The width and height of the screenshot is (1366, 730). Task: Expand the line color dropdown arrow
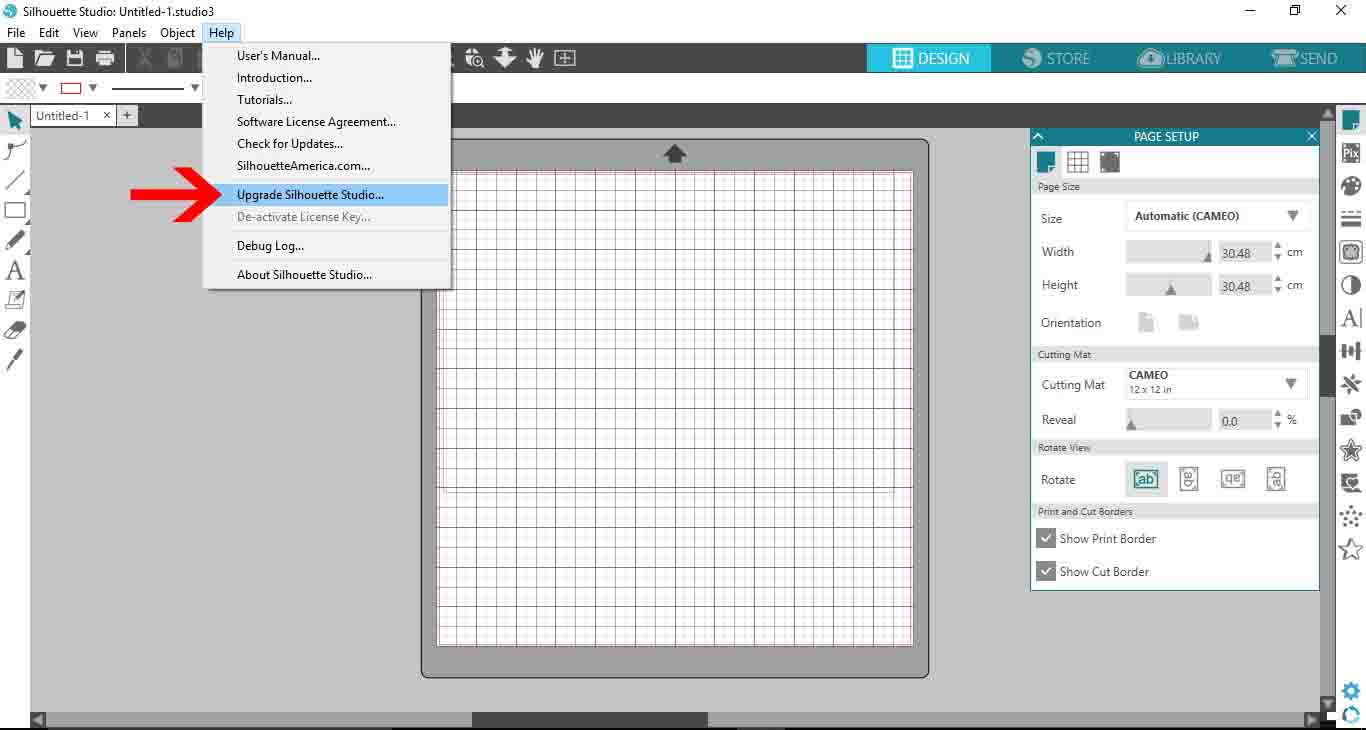click(93, 88)
